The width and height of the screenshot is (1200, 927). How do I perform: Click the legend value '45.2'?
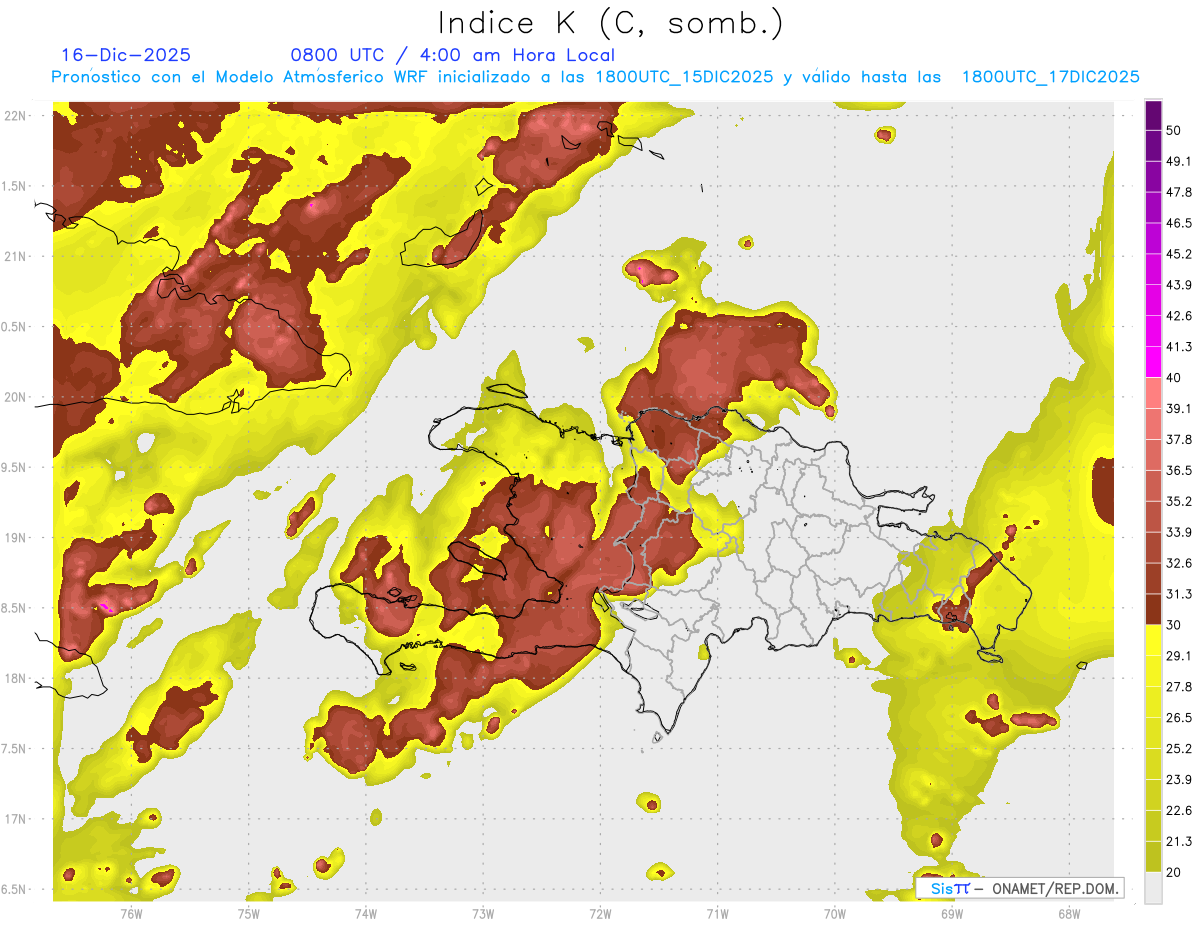click(1179, 254)
